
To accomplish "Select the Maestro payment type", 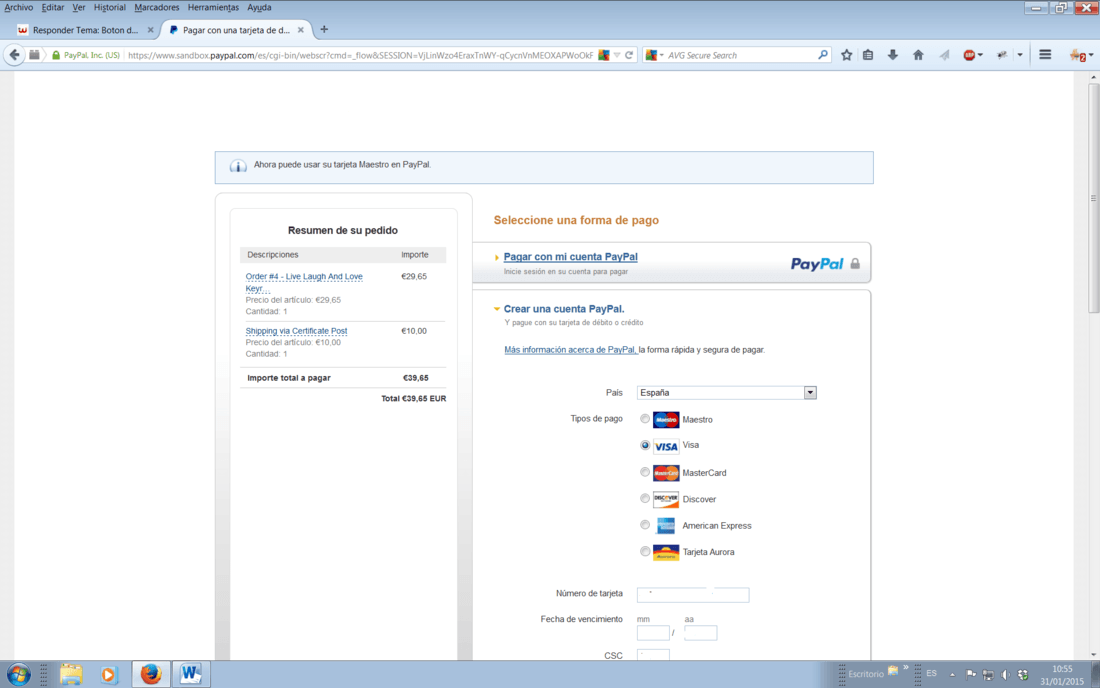I will click(645, 419).
